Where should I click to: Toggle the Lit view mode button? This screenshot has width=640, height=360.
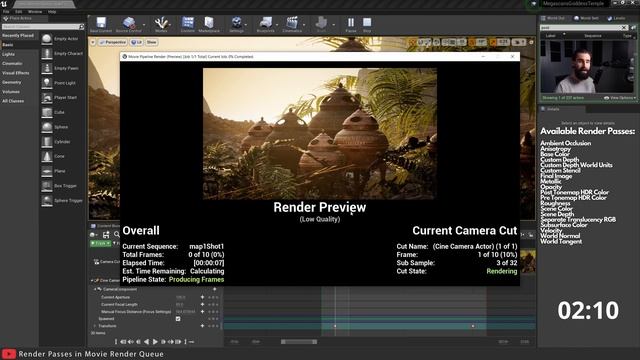point(136,42)
